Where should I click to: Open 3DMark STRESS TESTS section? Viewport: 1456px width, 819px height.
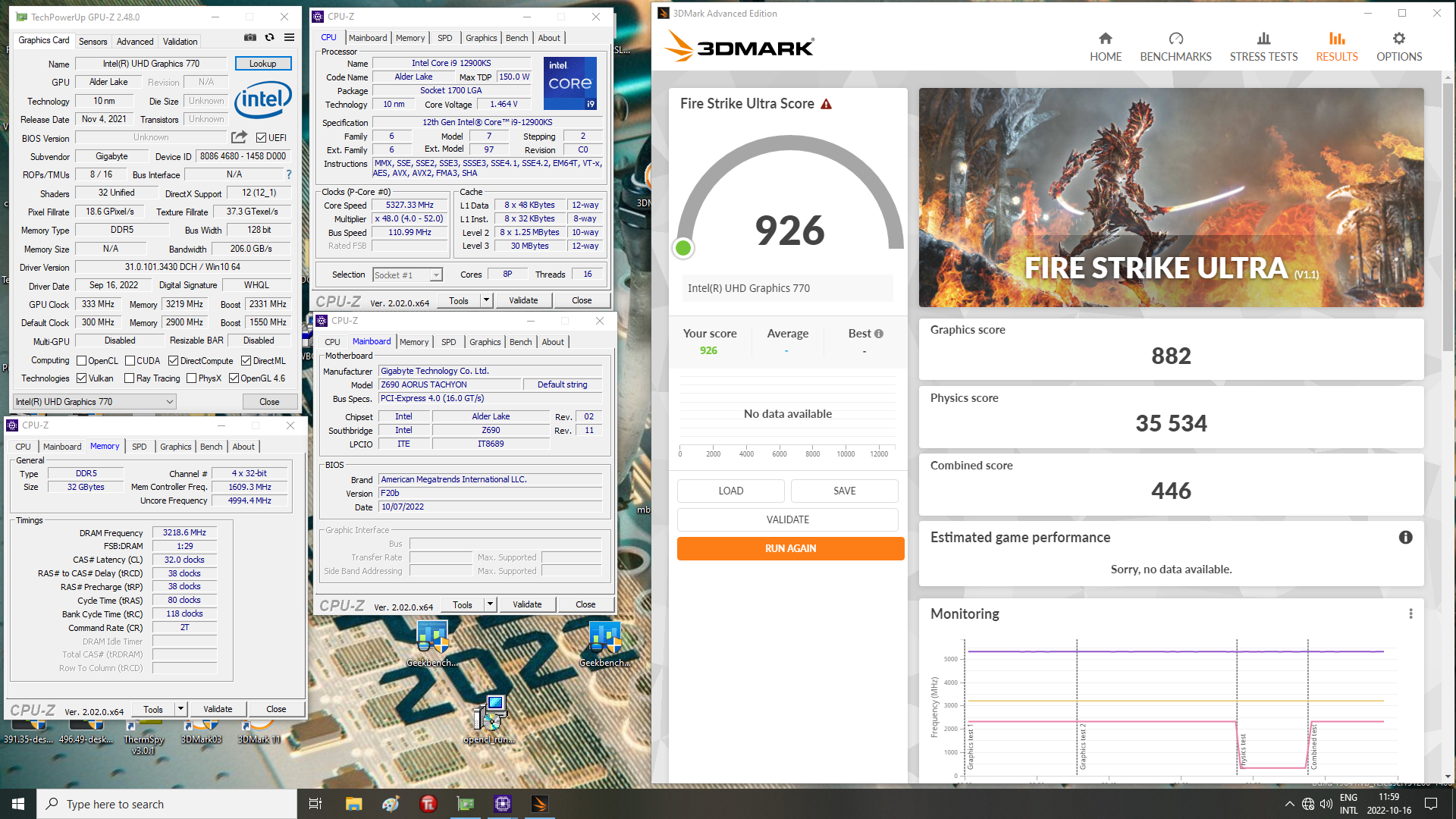[1263, 47]
